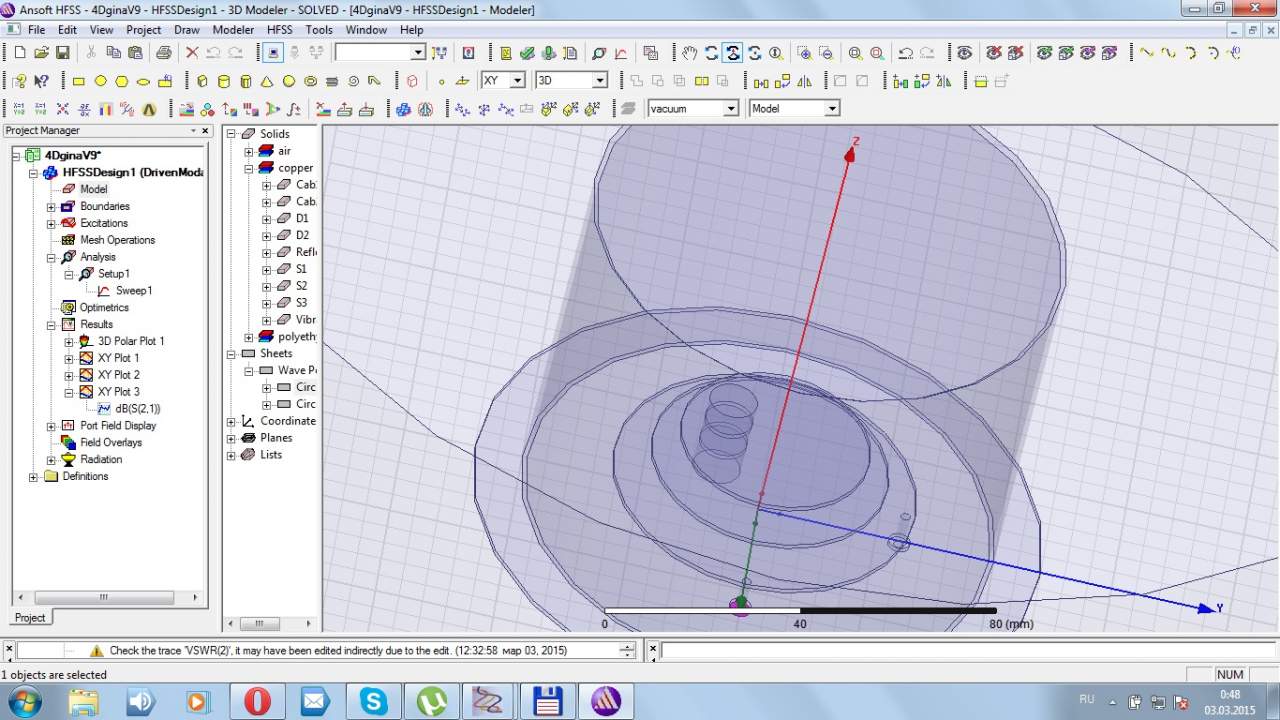1280x720 pixels.
Task: Open the HFSS menu
Action: pyautogui.click(x=280, y=30)
